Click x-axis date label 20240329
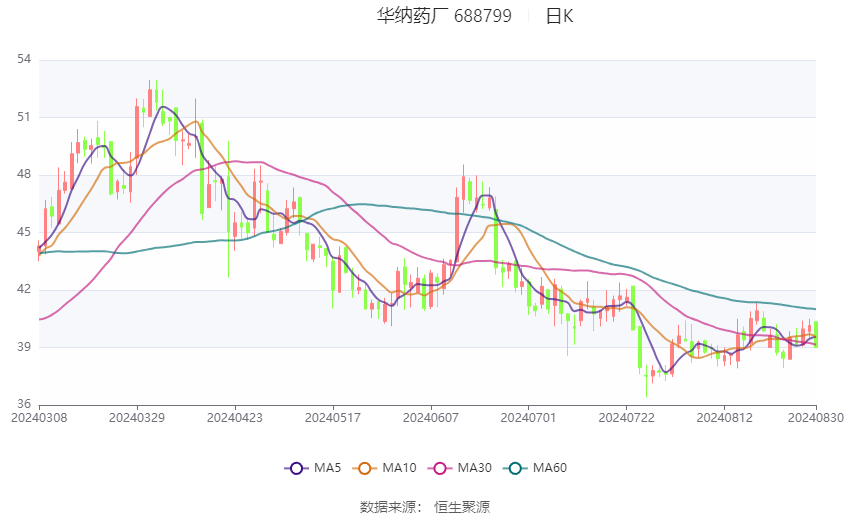Image resolution: width=850 pixels, height=517 pixels. (x=137, y=418)
